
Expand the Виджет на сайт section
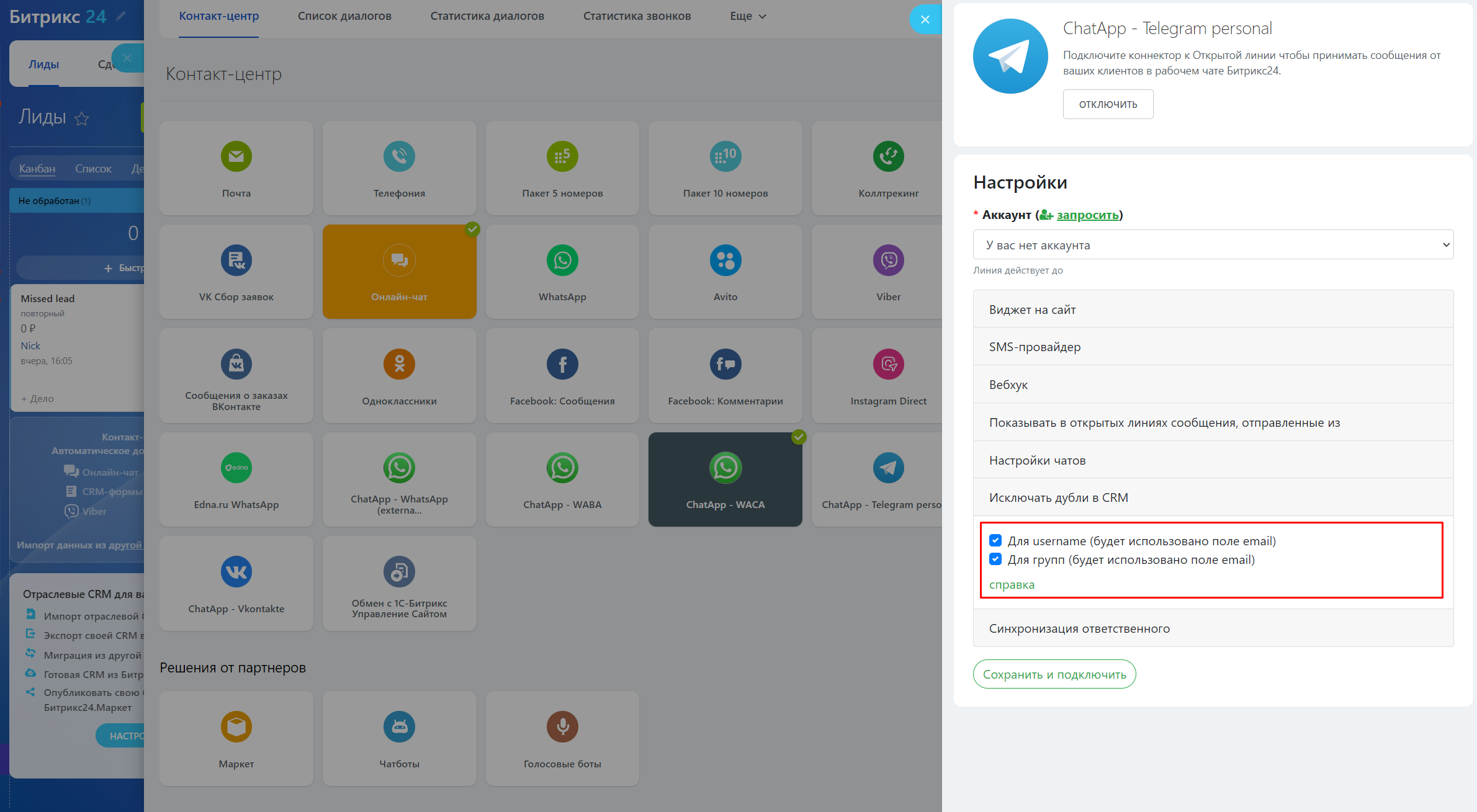point(1212,310)
